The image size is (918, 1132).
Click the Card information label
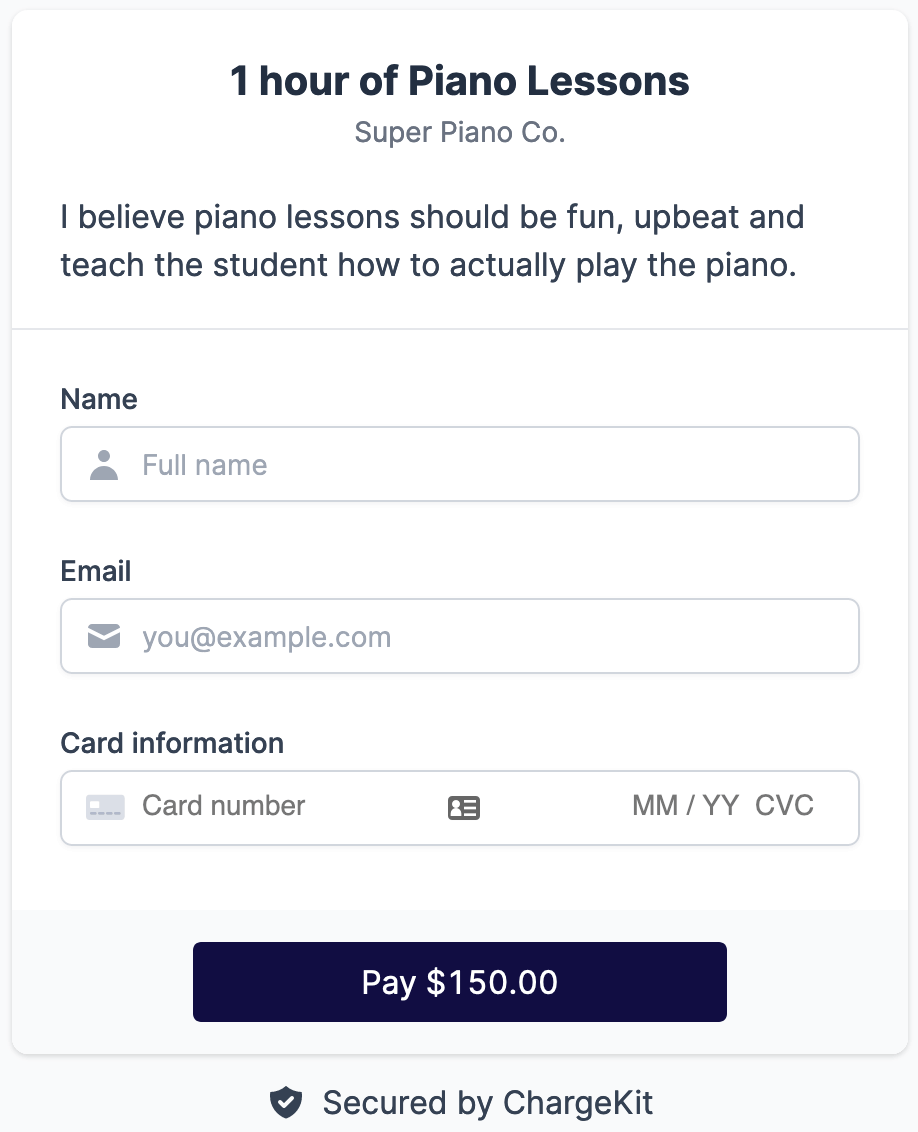(172, 743)
